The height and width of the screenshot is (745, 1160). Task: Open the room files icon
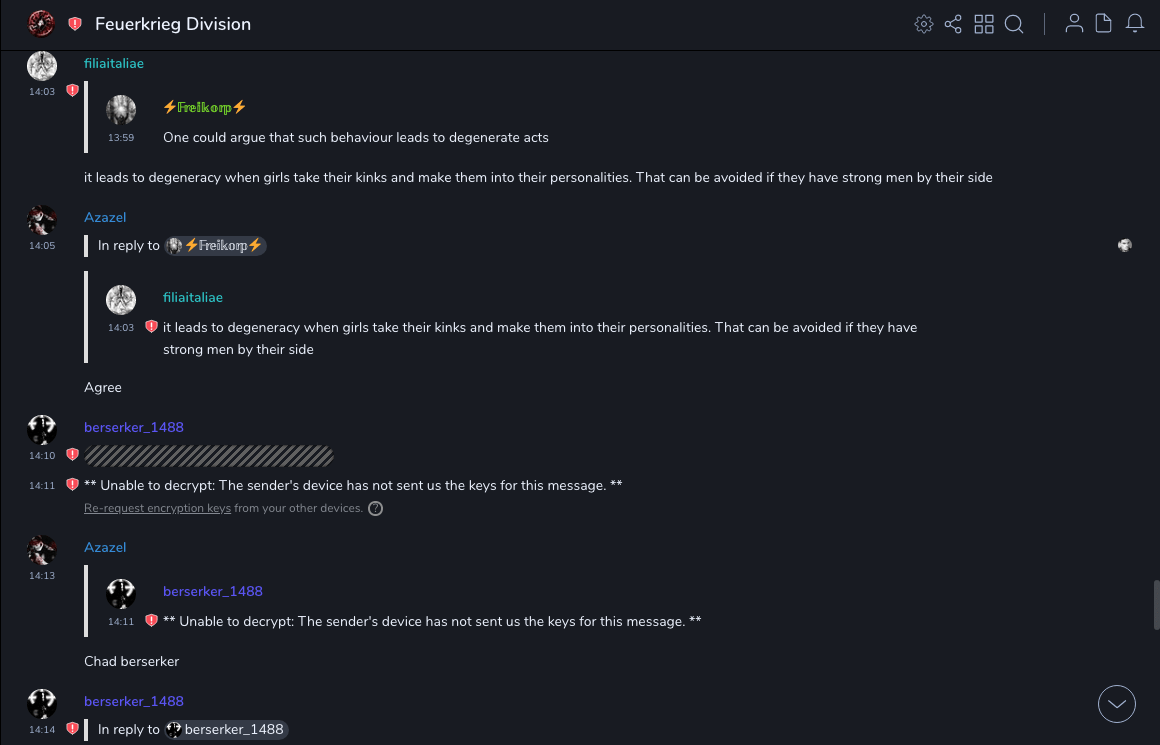pyautogui.click(x=1104, y=24)
